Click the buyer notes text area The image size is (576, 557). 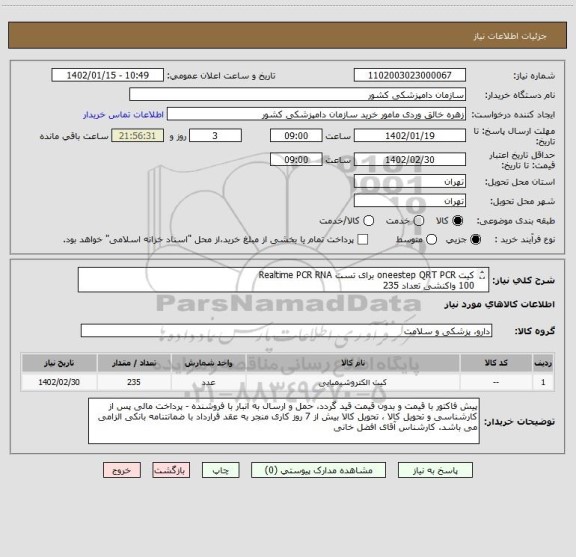(284, 421)
